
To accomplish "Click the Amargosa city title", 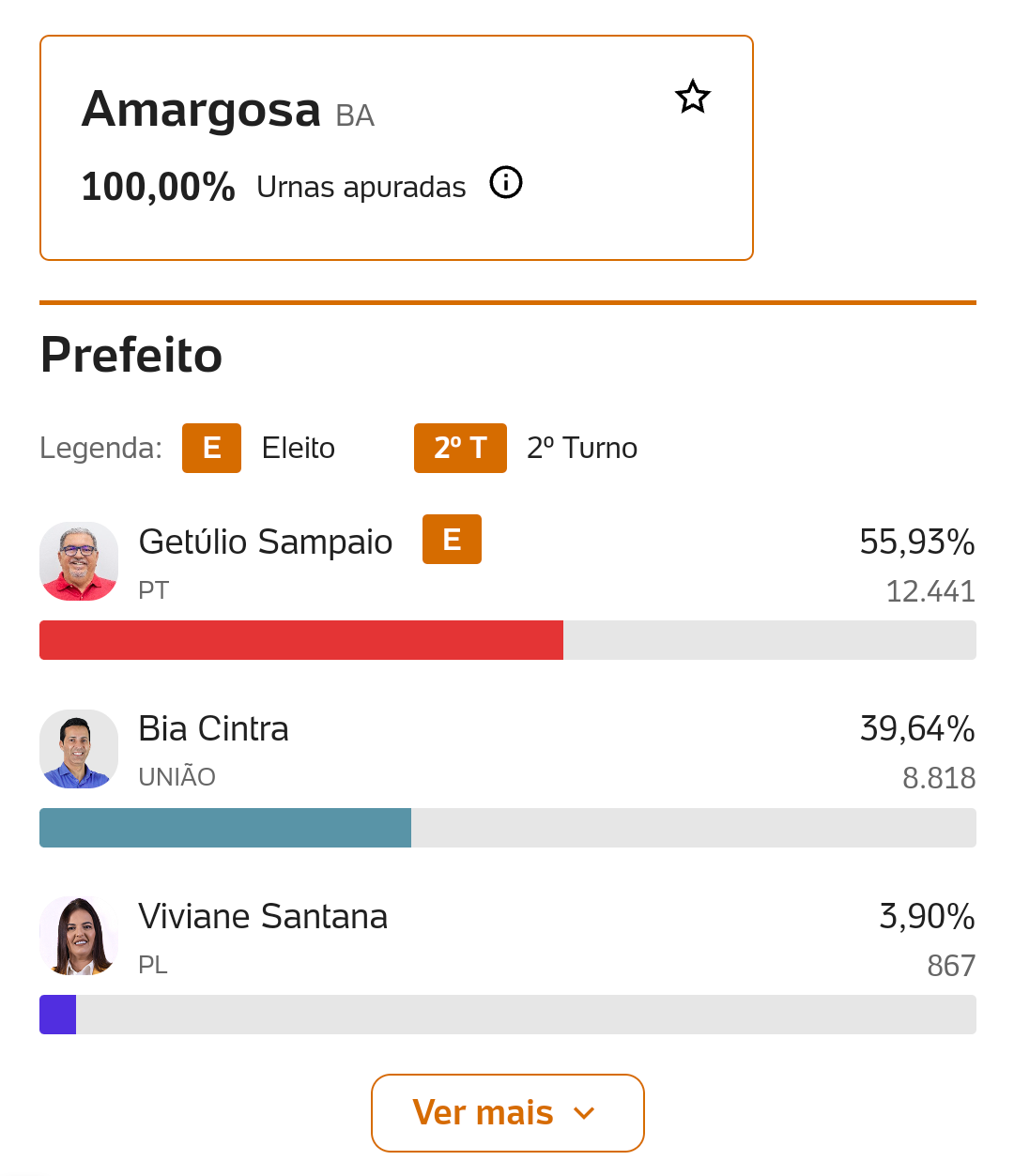I will point(202,110).
